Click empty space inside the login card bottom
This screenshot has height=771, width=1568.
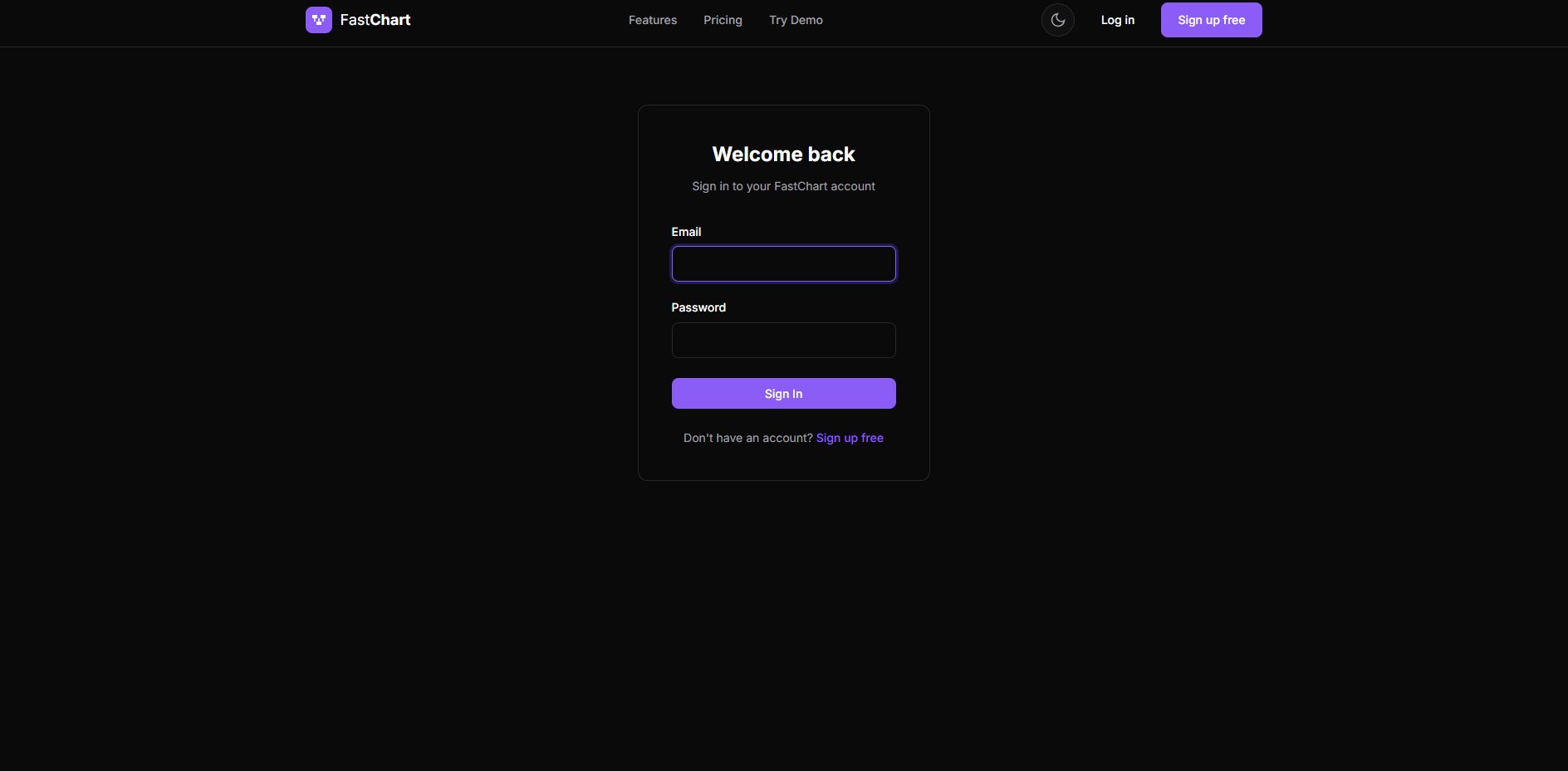pyautogui.click(x=783, y=464)
